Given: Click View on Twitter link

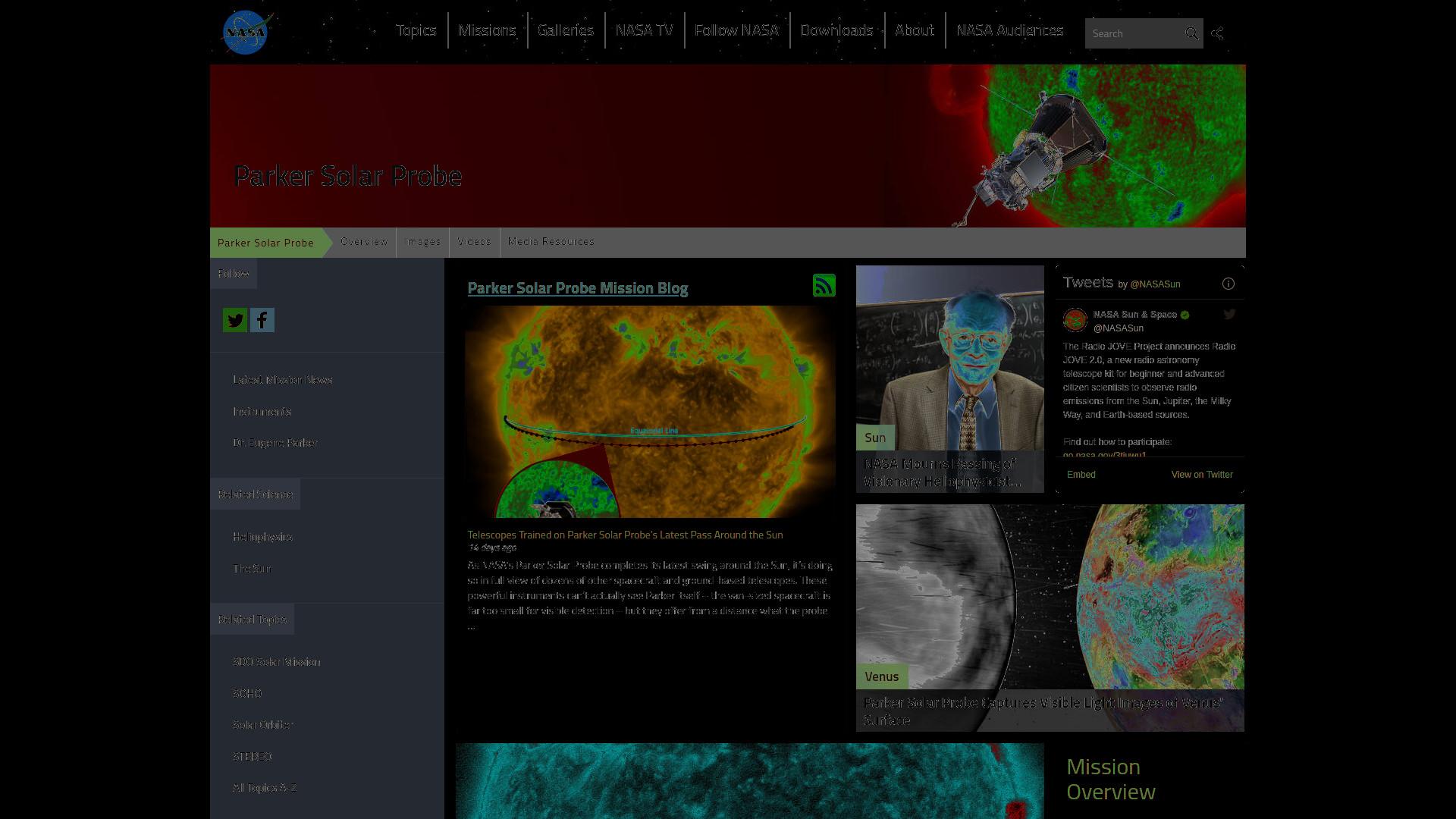Looking at the screenshot, I should [x=1202, y=475].
